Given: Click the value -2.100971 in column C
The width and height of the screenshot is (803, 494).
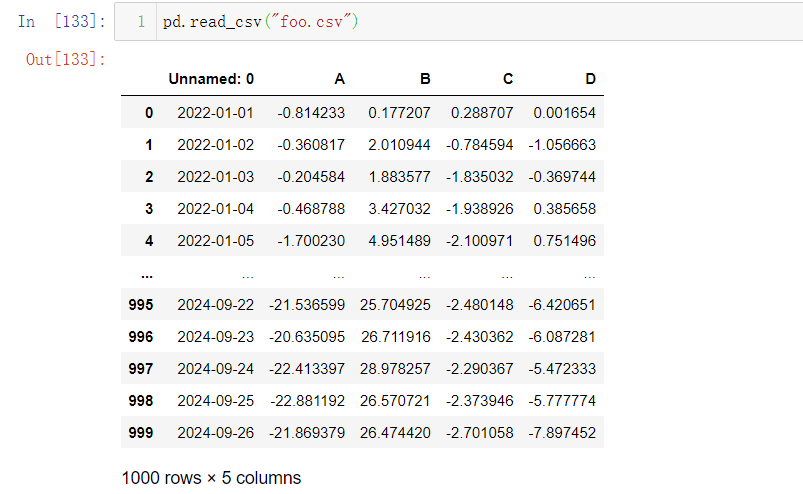Looking at the screenshot, I should [x=479, y=241].
